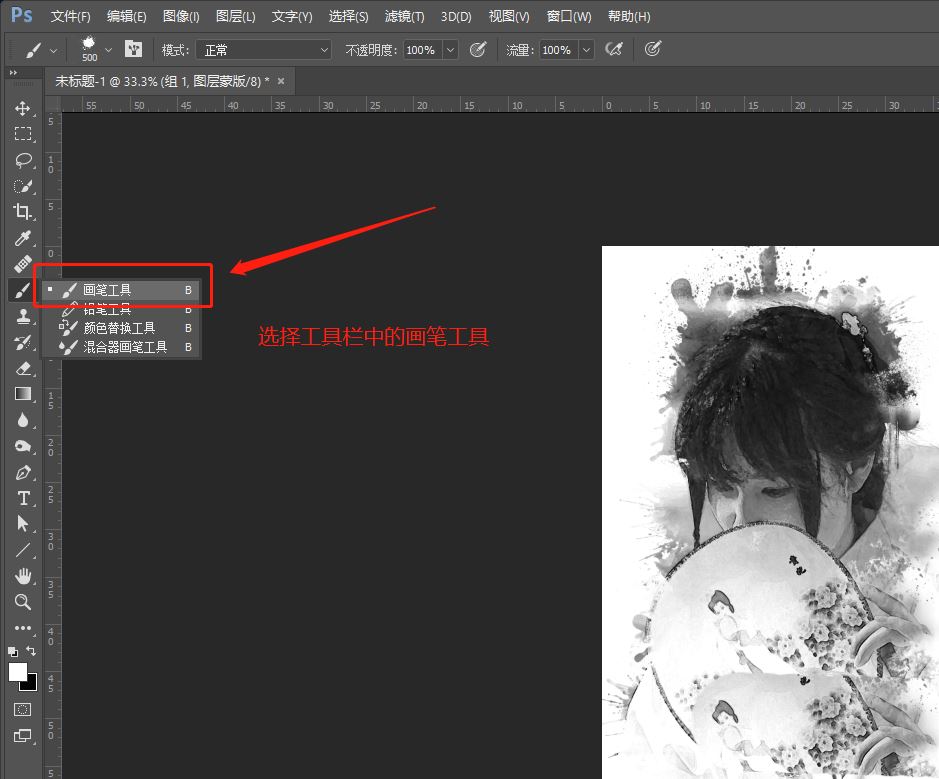The height and width of the screenshot is (779, 939).
Task: Open the 选择(S) menu
Action: 349,17
